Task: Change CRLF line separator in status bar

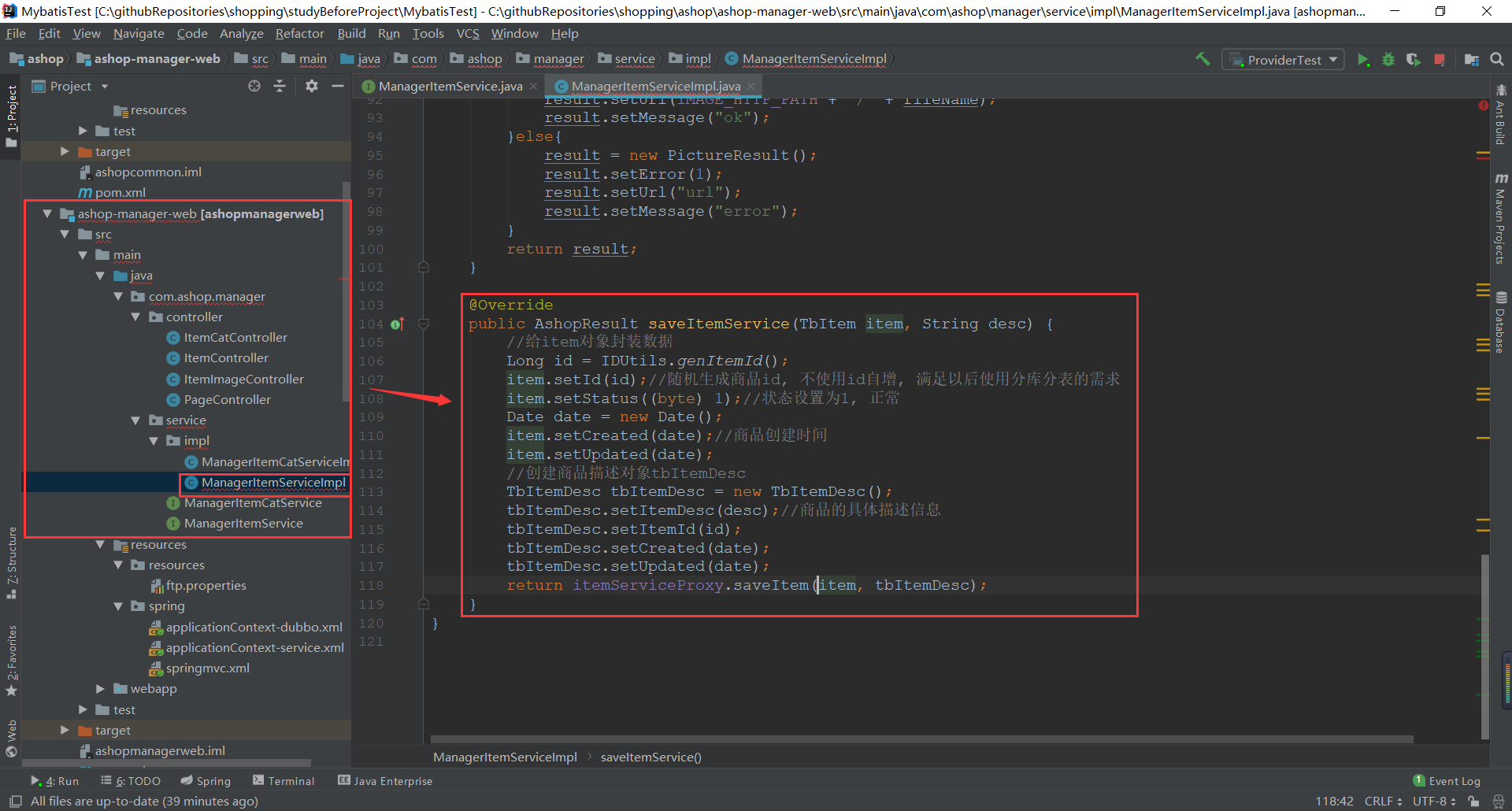Action: [x=1383, y=802]
